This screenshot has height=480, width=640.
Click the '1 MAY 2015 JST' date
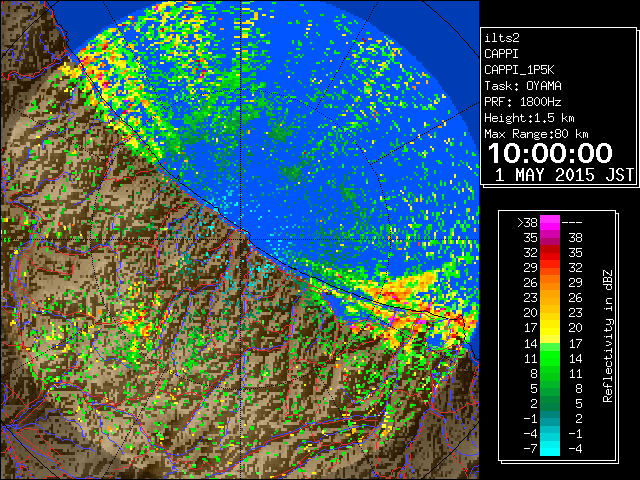coord(564,175)
